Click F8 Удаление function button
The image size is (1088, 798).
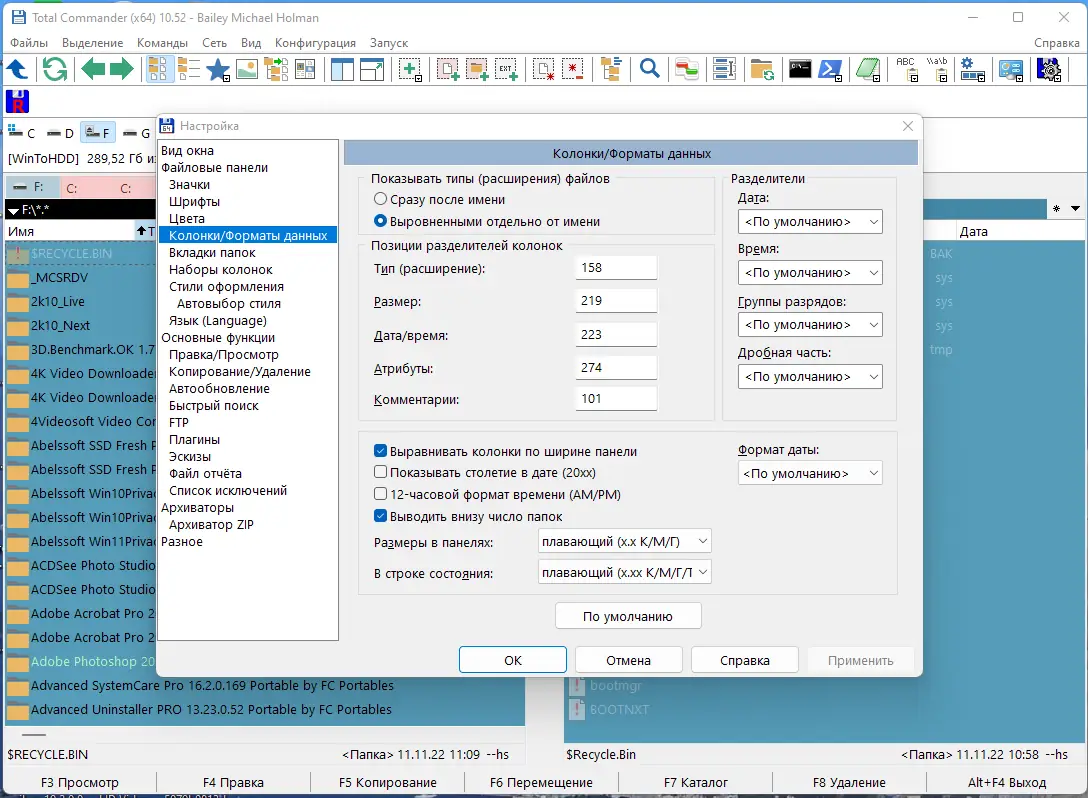[x=849, y=782]
